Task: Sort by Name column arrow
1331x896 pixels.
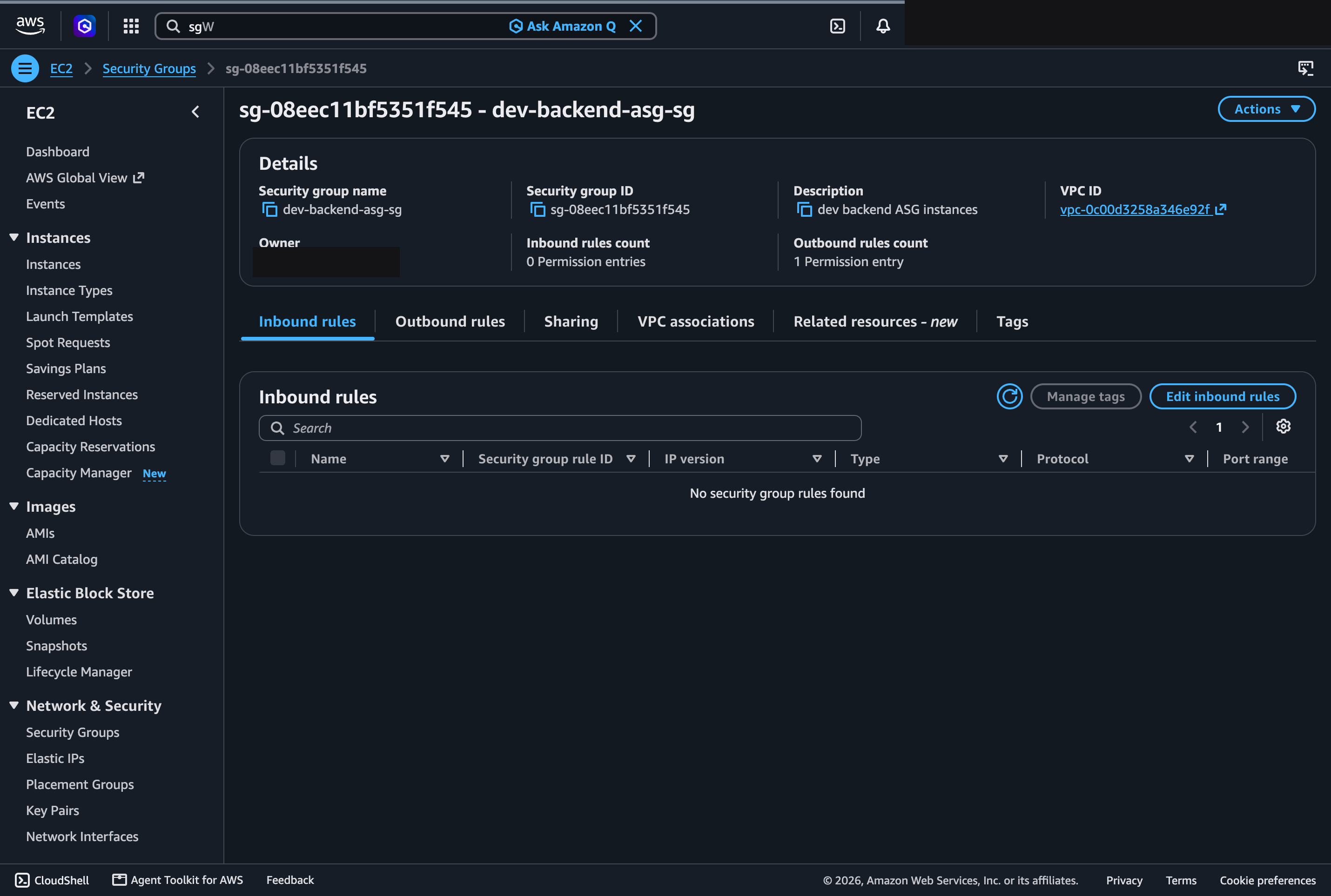Action: coord(444,459)
